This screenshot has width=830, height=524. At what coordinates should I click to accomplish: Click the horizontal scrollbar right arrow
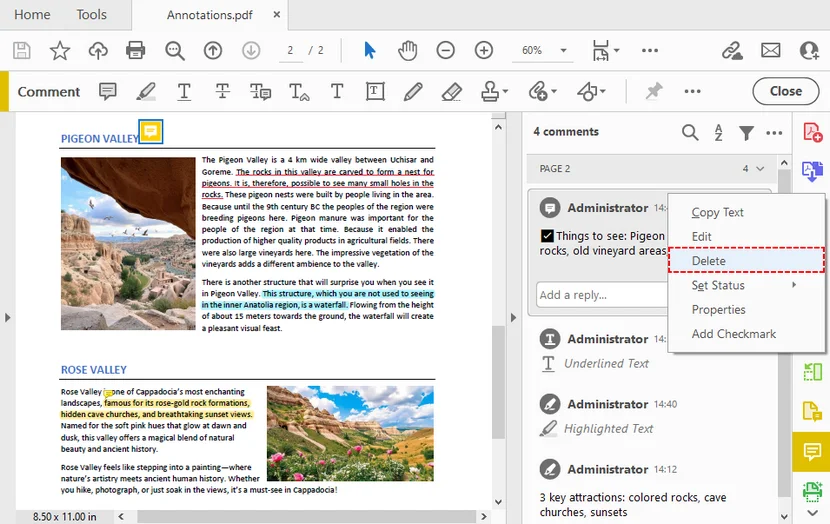[483, 516]
